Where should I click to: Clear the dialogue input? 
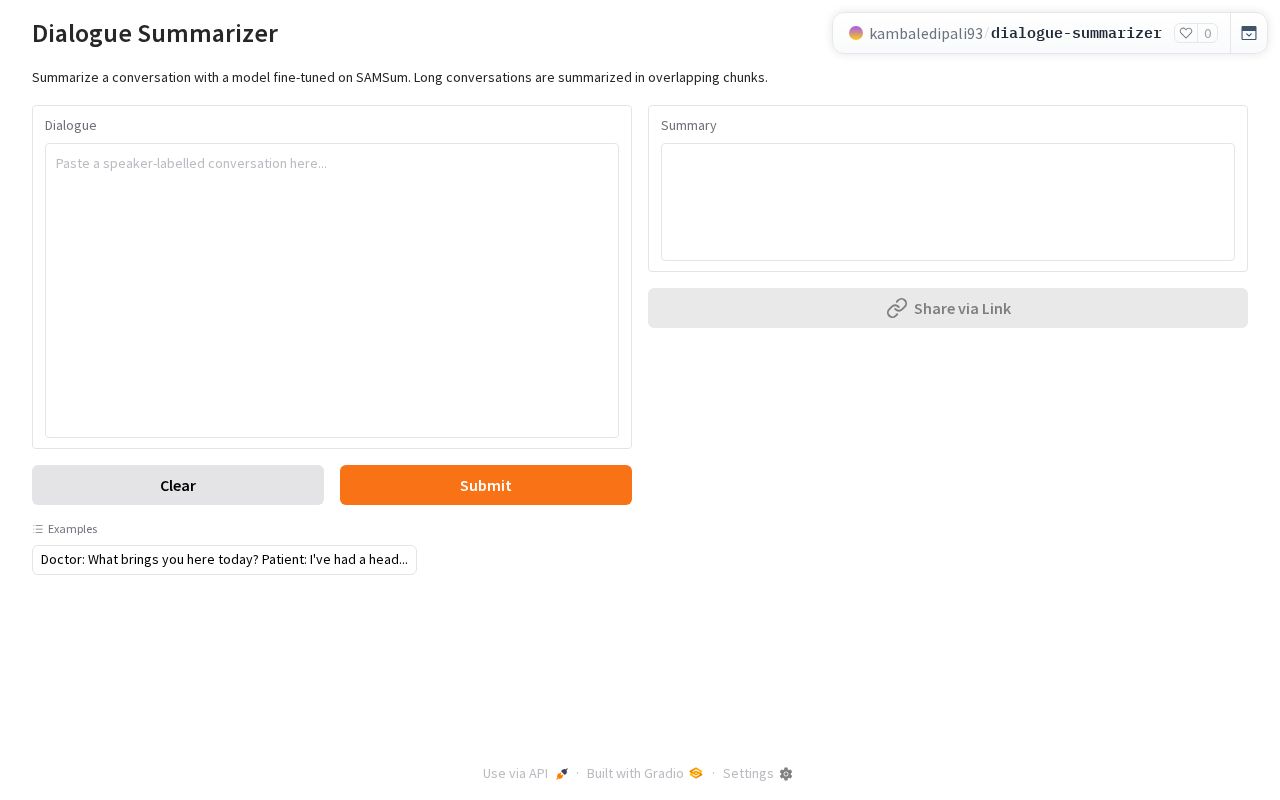(178, 485)
